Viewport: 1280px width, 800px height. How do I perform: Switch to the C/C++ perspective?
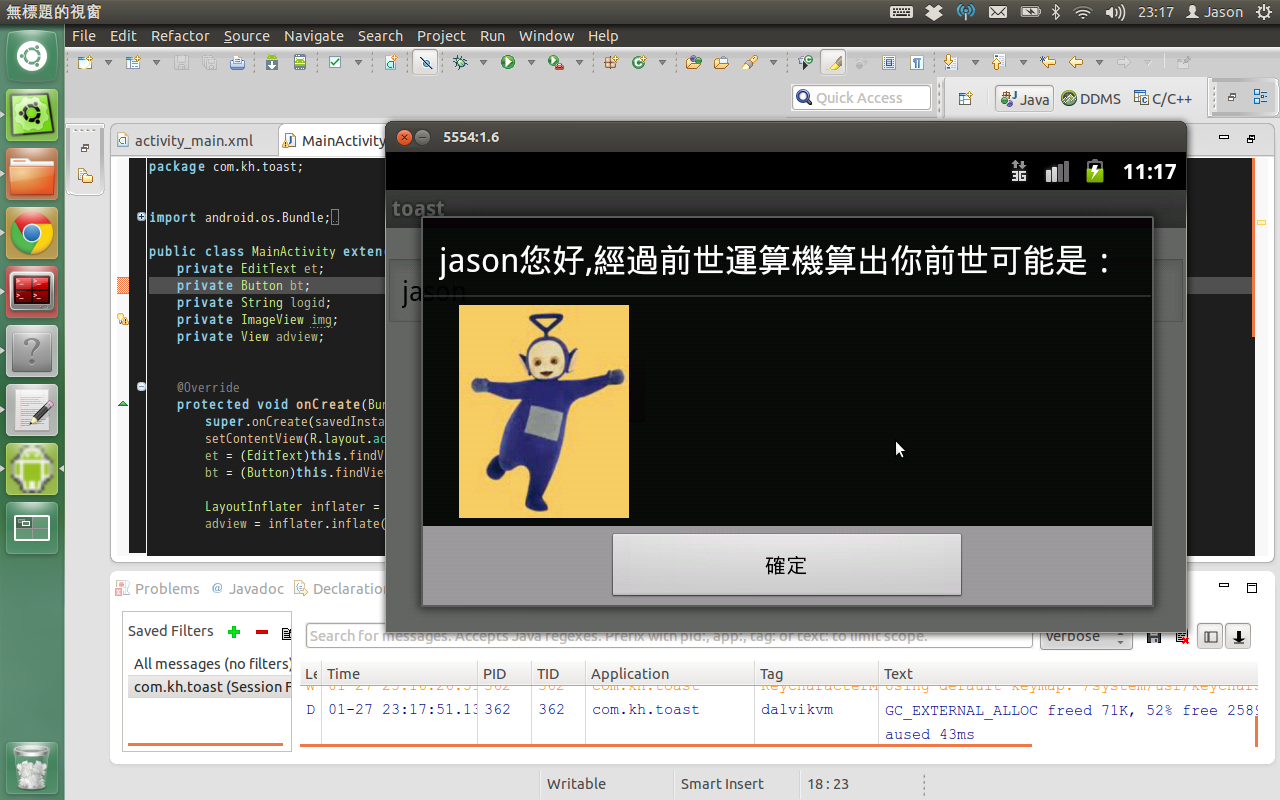pyautogui.click(x=1163, y=98)
